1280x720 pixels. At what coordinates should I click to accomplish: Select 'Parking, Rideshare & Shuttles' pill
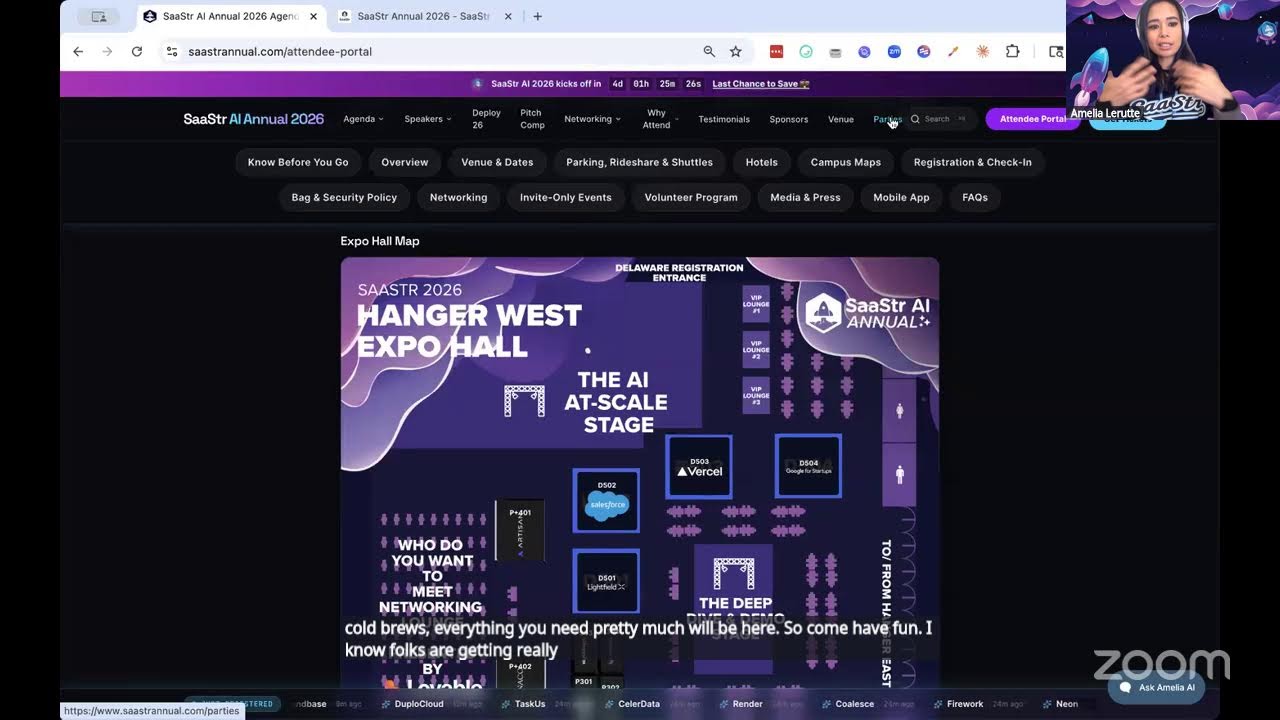point(639,162)
